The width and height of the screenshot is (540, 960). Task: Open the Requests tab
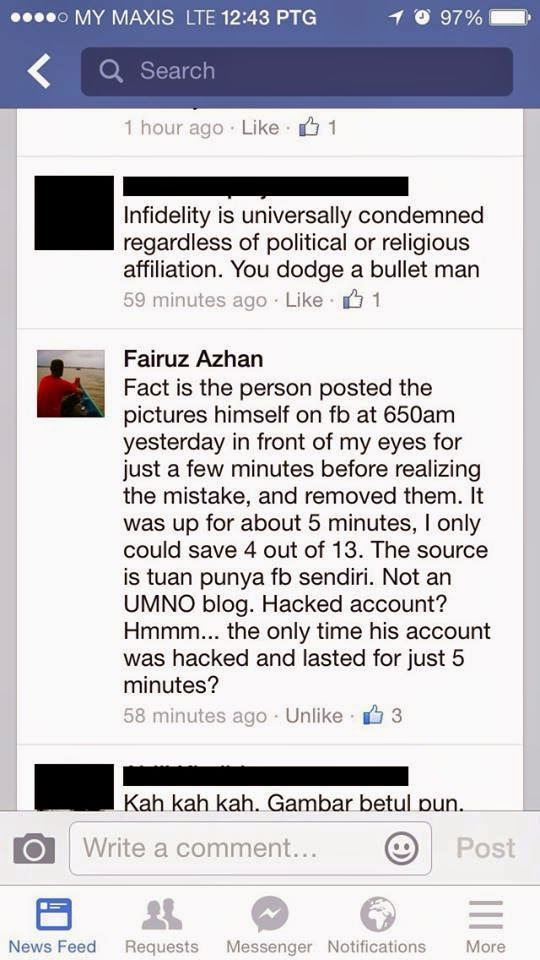(x=162, y=925)
